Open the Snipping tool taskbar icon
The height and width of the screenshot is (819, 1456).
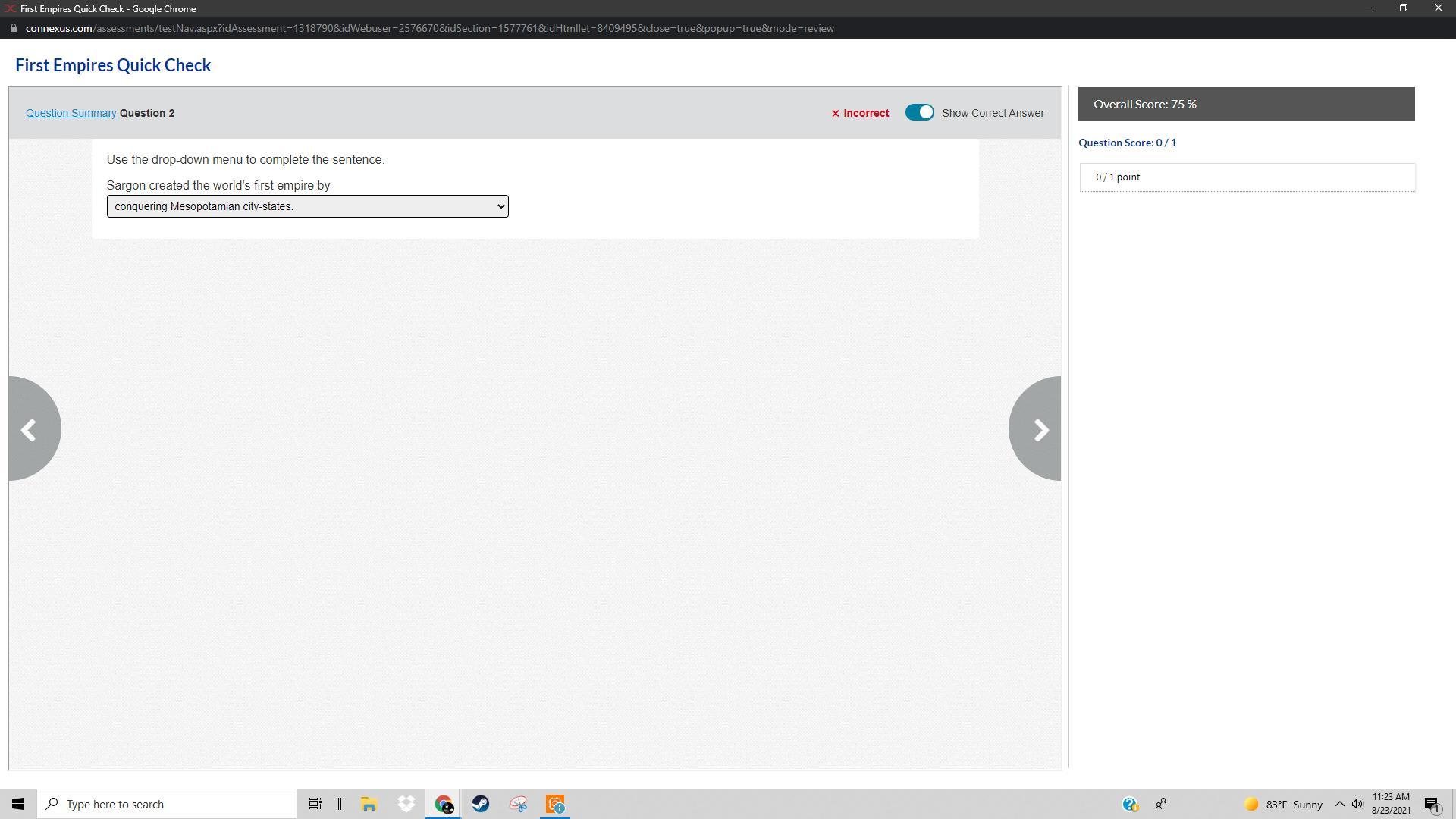pos(518,804)
